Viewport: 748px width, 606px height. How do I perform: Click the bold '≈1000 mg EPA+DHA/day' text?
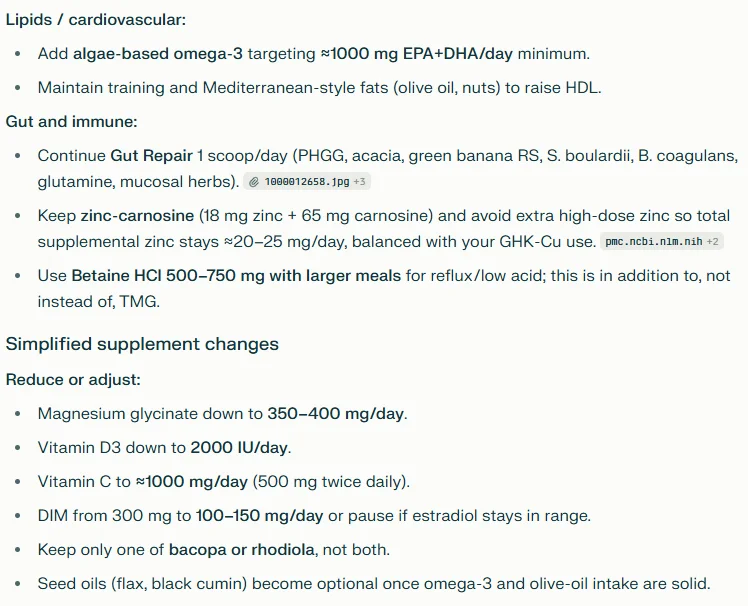pyautogui.click(x=417, y=54)
